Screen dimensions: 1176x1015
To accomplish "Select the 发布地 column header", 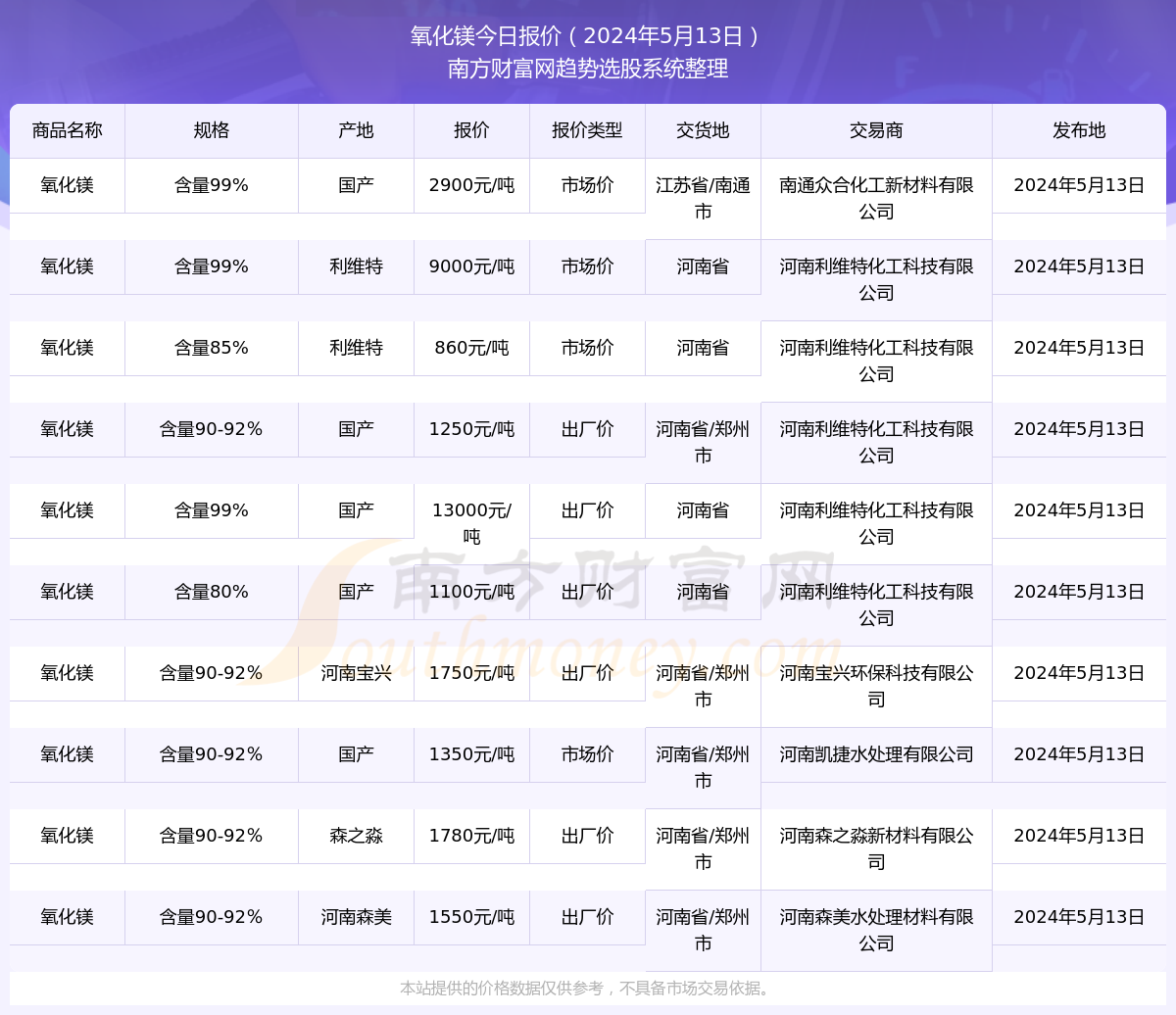I will point(1079,130).
